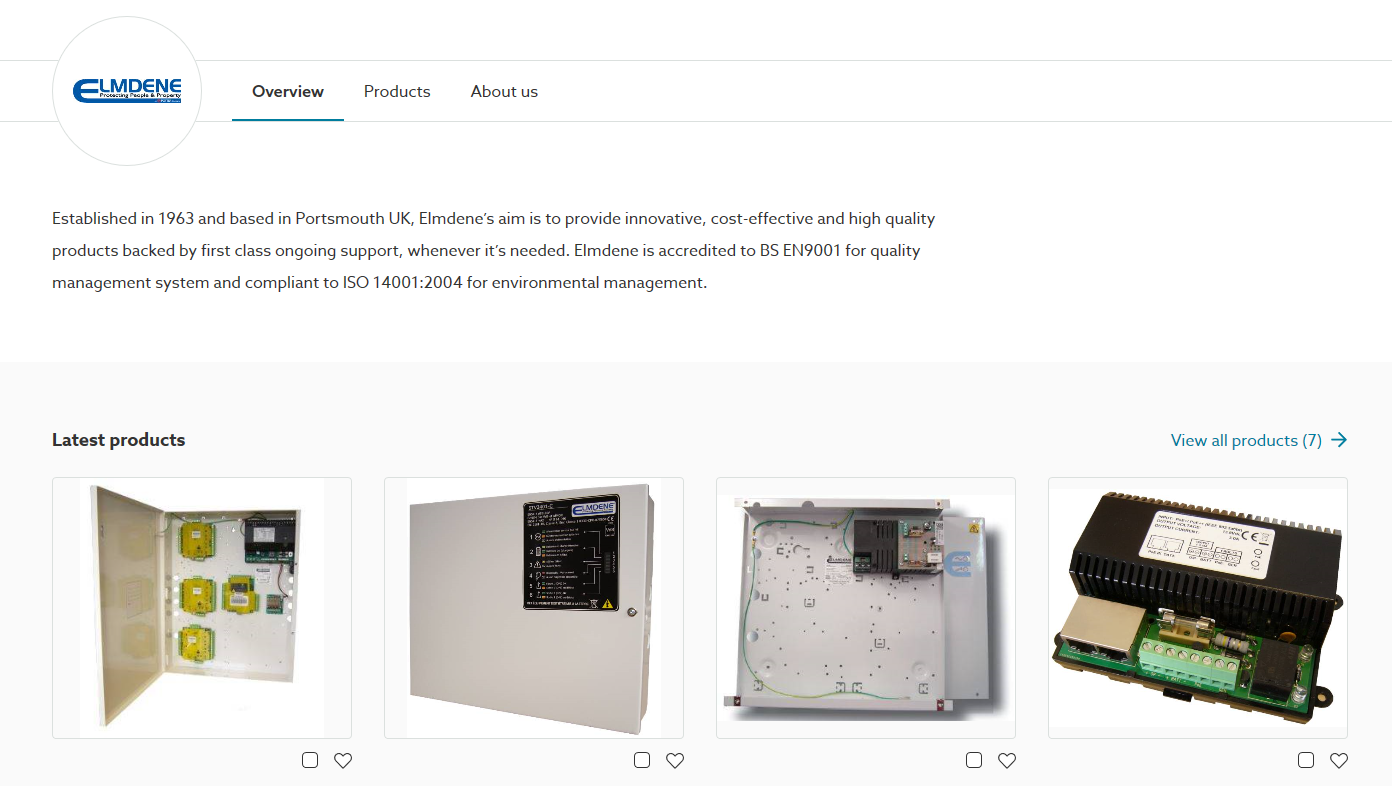The width and height of the screenshot is (1392, 786).
Task: Open the View all products (7) link
Action: point(1259,440)
